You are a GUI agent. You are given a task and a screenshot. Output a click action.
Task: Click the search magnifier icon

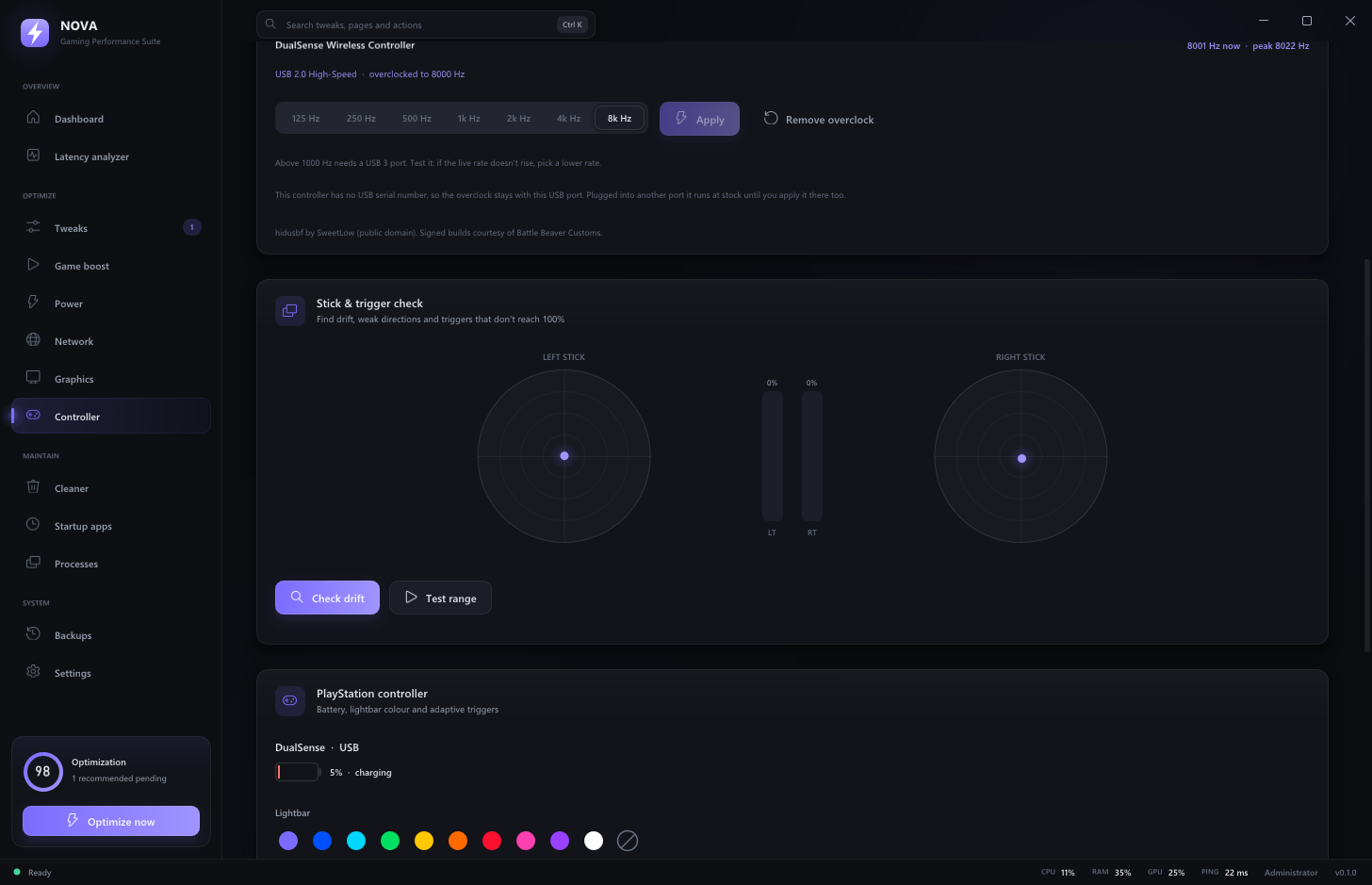pyautogui.click(x=270, y=25)
